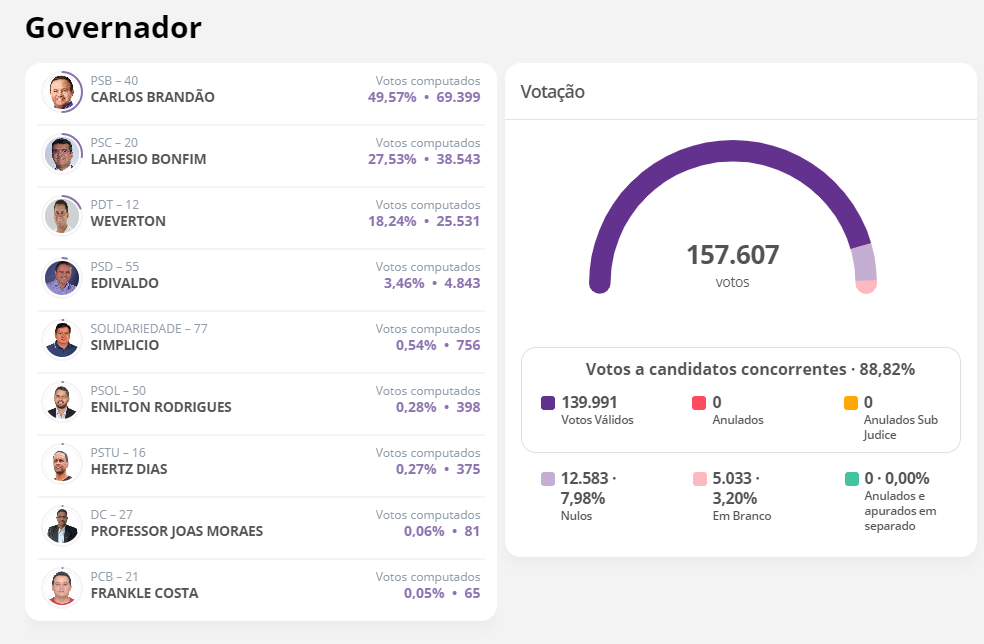Select Weverton's profile picture
This screenshot has width=984, height=644.
tap(62, 216)
